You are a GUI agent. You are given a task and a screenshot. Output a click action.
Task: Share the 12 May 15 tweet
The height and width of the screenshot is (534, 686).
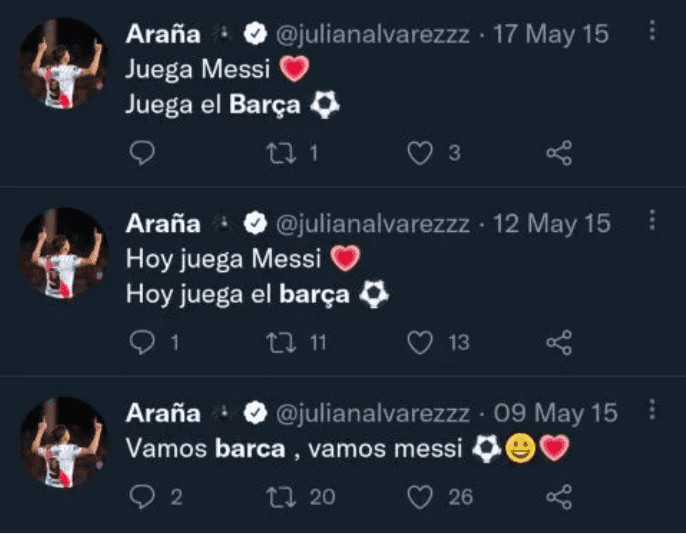559,343
